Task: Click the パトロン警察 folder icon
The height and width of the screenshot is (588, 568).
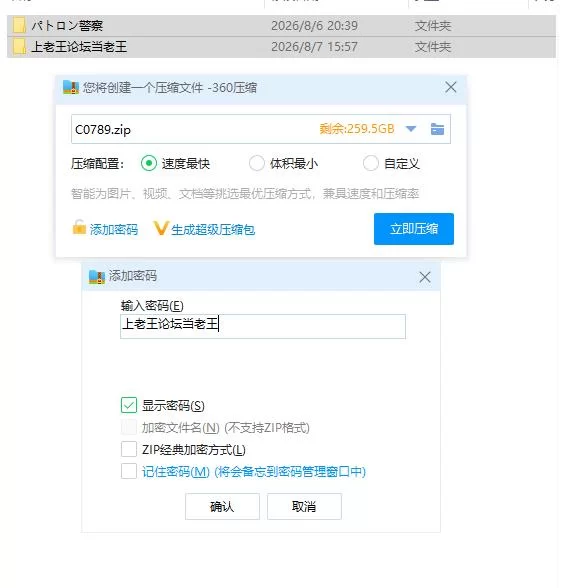Action: tap(19, 26)
